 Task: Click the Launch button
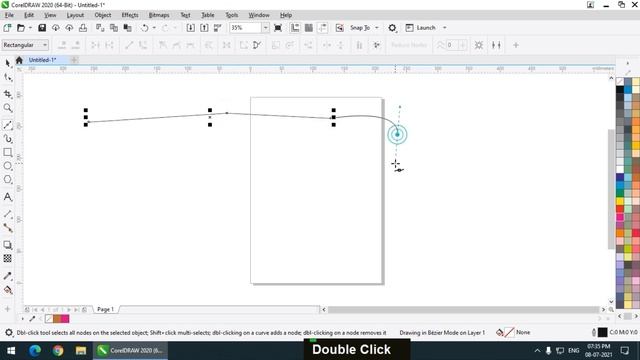[x=421, y=28]
